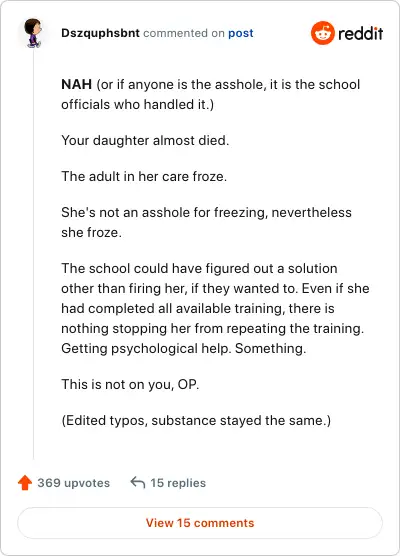This screenshot has width=400, height=556.
Task: Click the View 15 comments button
Action: (200, 523)
